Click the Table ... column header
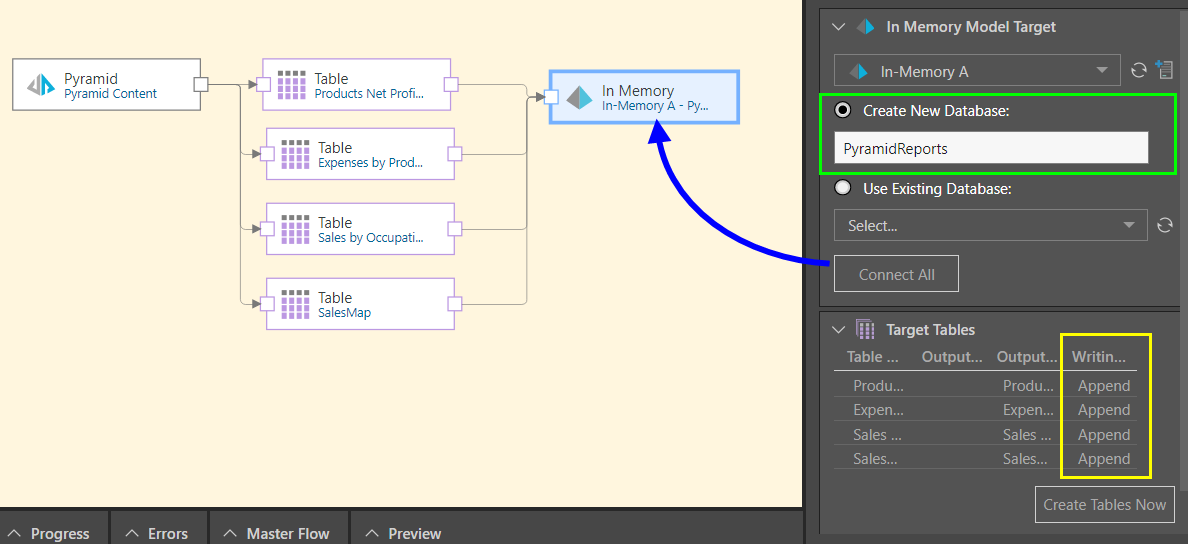Image resolution: width=1188 pixels, height=544 pixels. [x=872, y=357]
